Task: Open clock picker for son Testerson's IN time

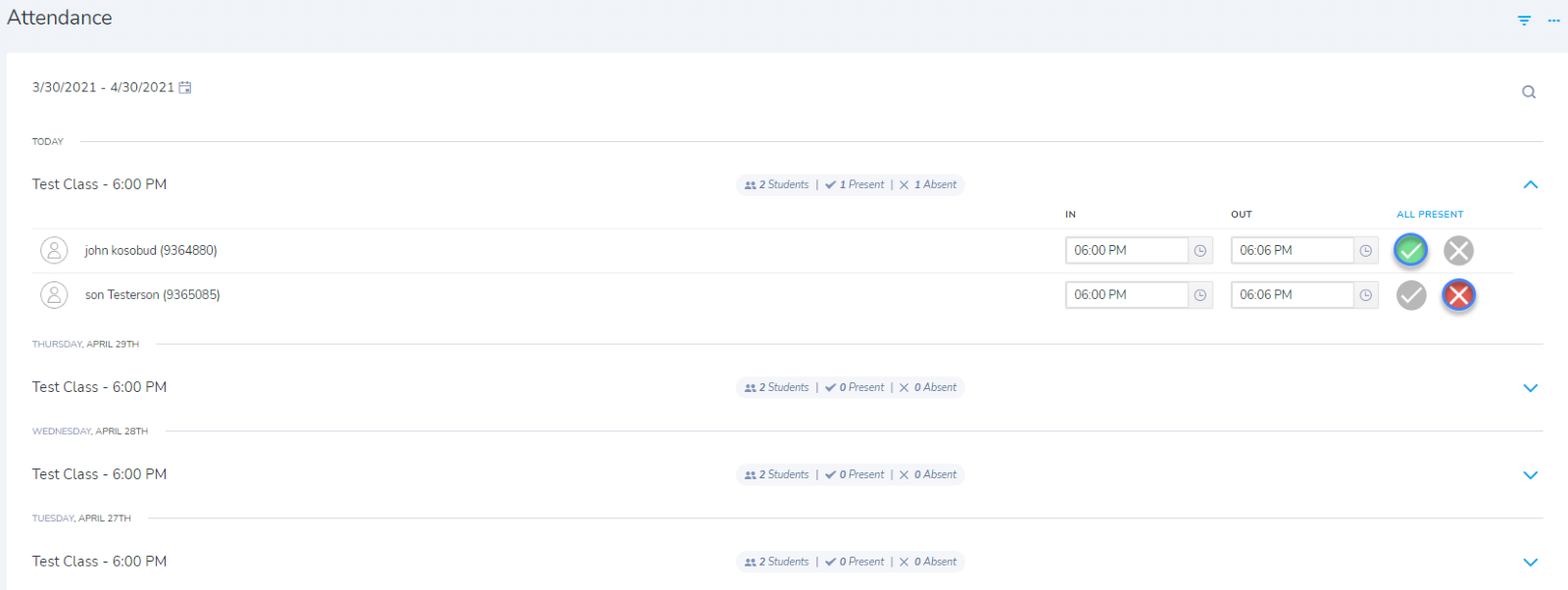Action: pyautogui.click(x=1200, y=295)
